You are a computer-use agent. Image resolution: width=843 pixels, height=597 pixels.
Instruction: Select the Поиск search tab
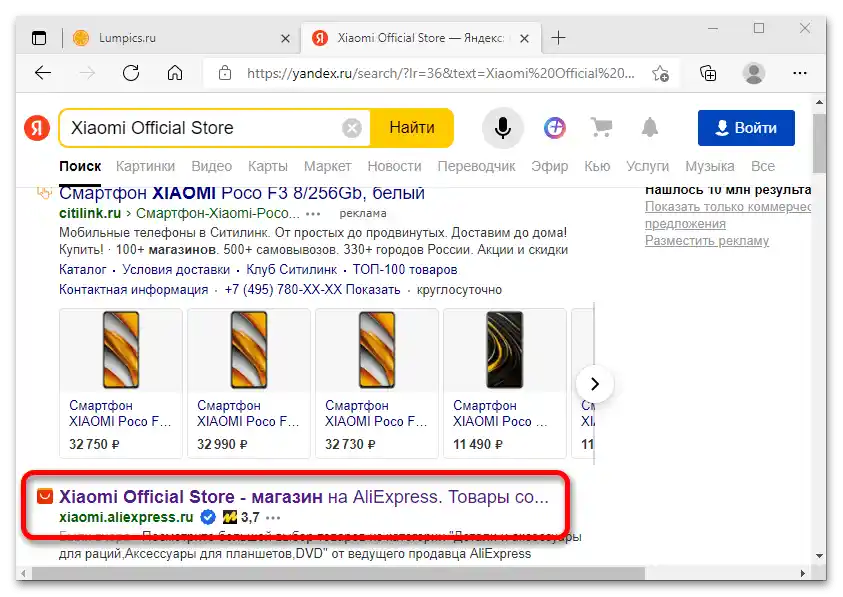(80, 167)
